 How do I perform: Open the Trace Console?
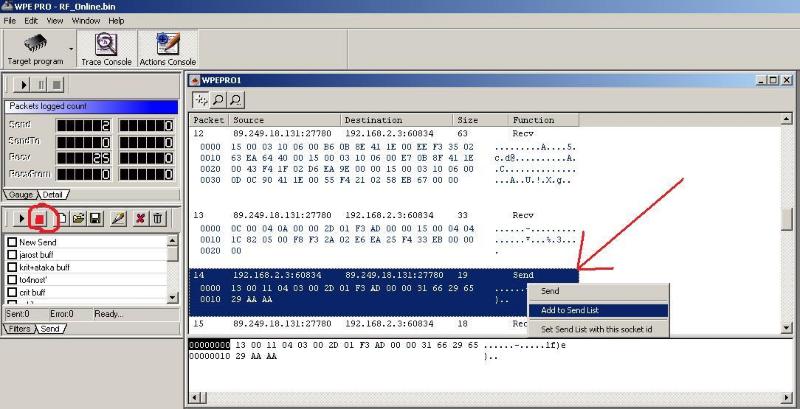pyautogui.click(x=106, y=48)
